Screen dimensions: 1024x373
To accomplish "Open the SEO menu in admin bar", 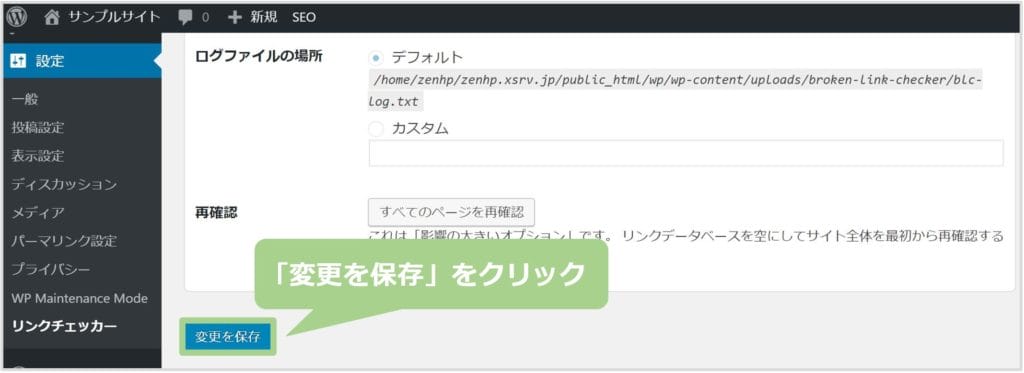I will tap(304, 18).
